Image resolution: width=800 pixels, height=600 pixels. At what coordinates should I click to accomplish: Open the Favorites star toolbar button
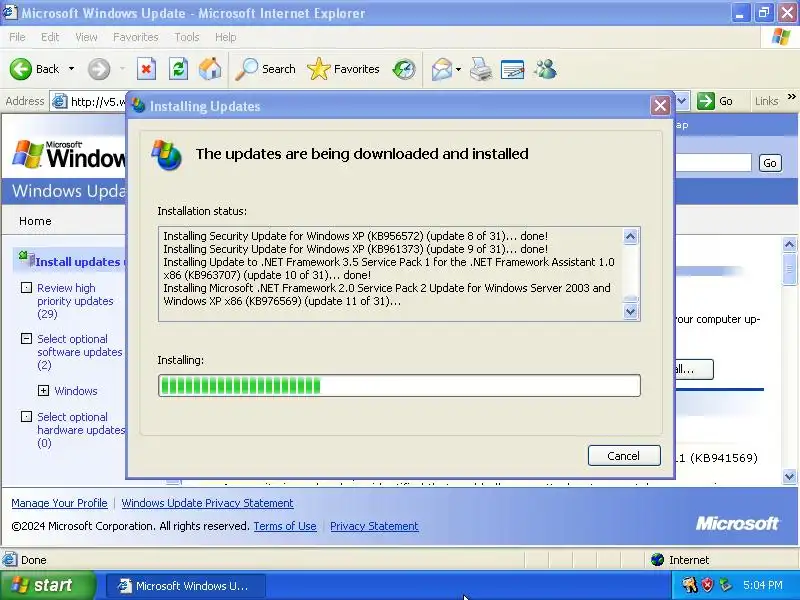[343, 69]
